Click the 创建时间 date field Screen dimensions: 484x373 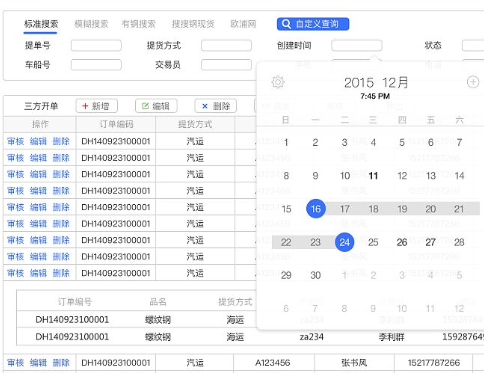(x=357, y=46)
